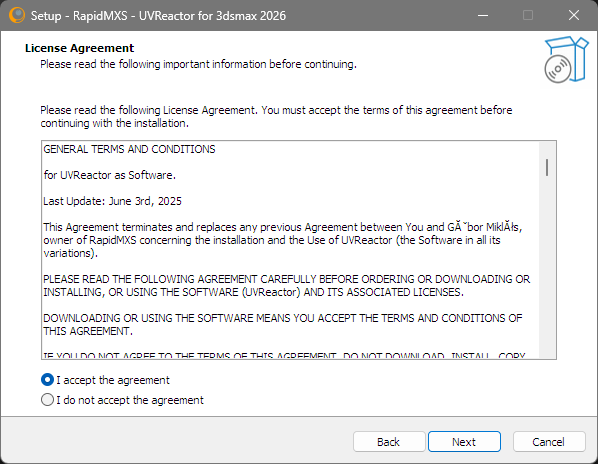Image resolution: width=598 pixels, height=464 pixels.
Task: Click the "GENERAL TERMS AND CONDITIONS" line
Action: point(129,149)
